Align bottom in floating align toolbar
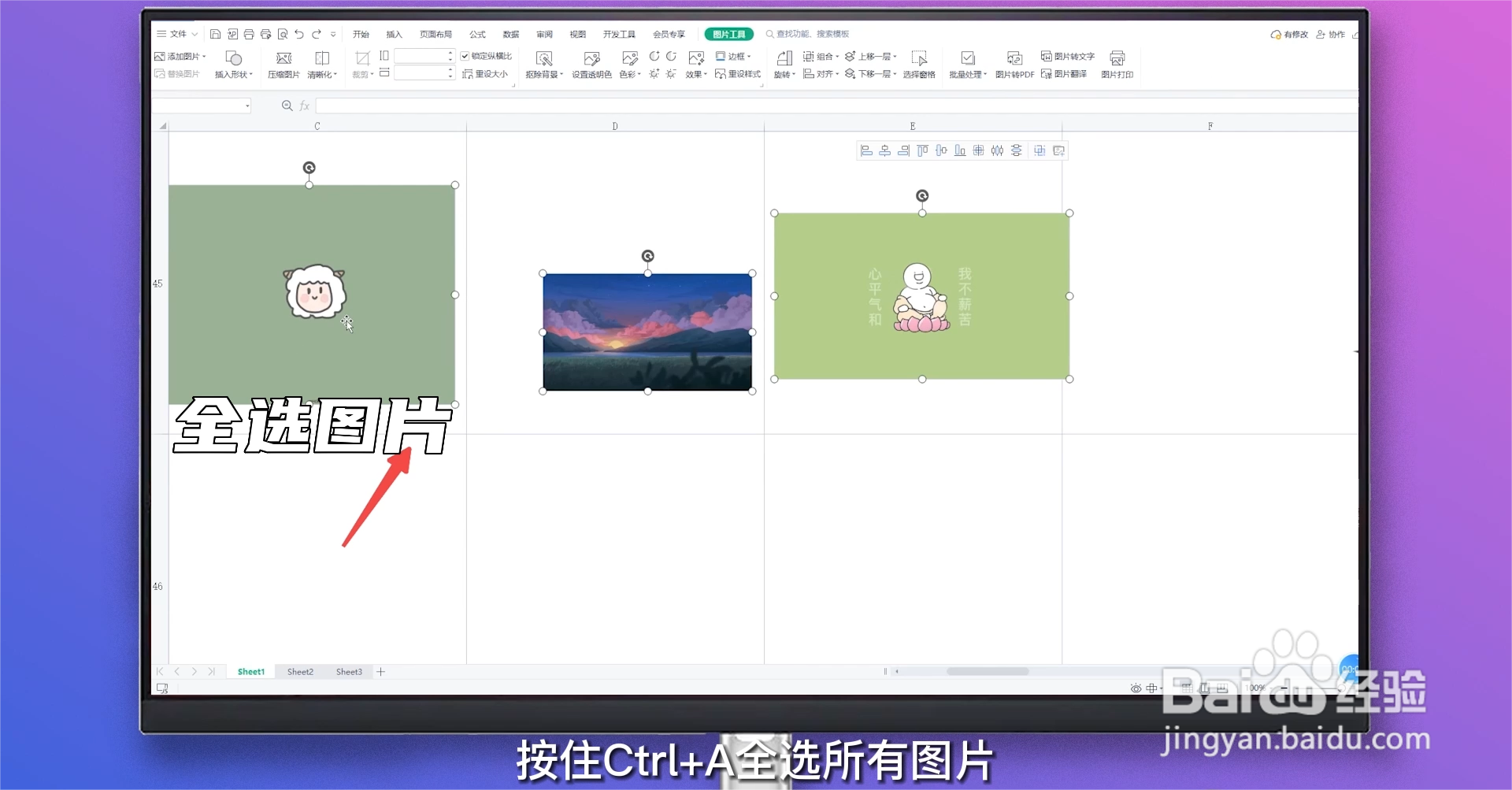The height and width of the screenshot is (790, 1512). [x=960, y=150]
